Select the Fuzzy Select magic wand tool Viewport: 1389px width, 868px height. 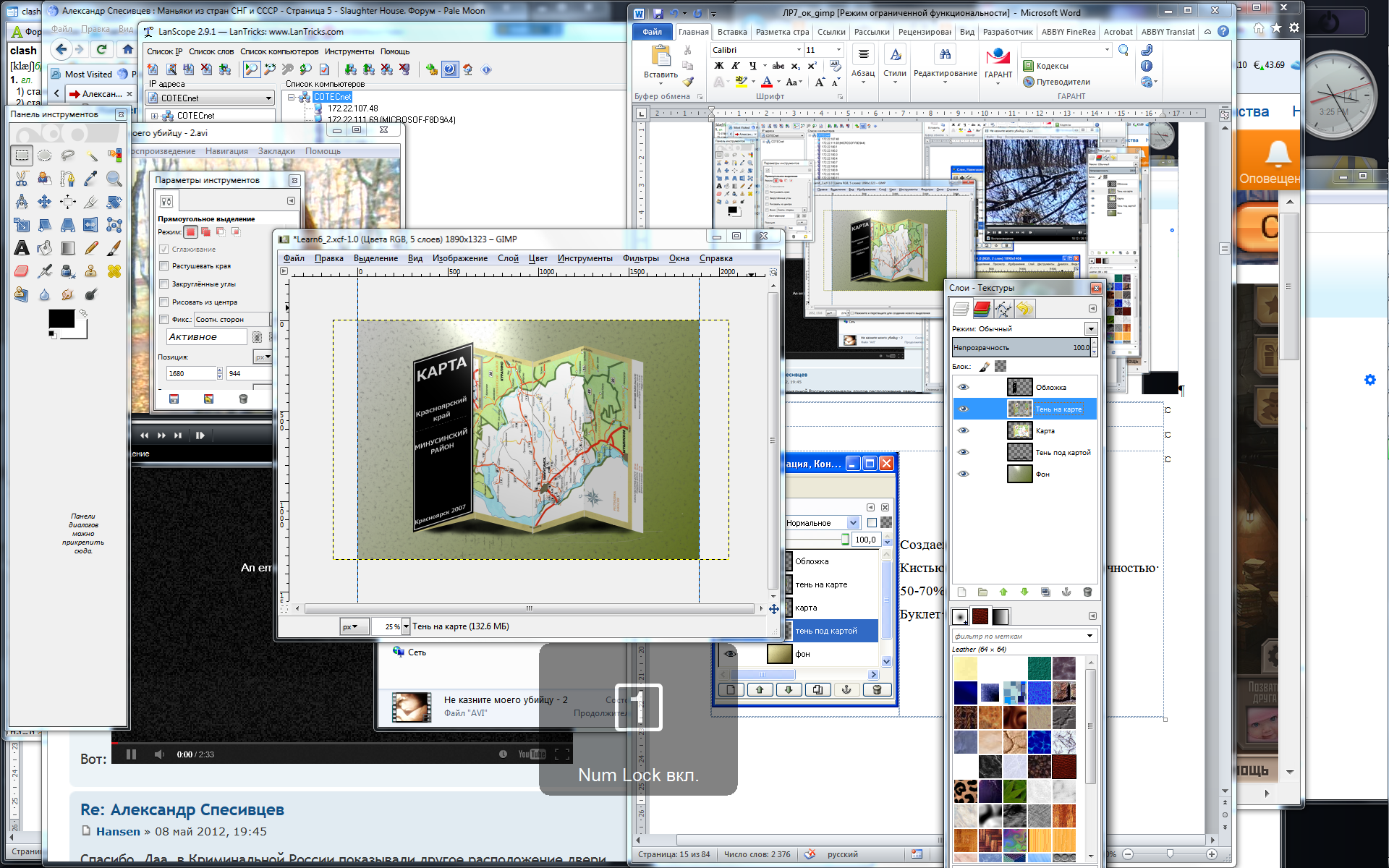pos(91,155)
